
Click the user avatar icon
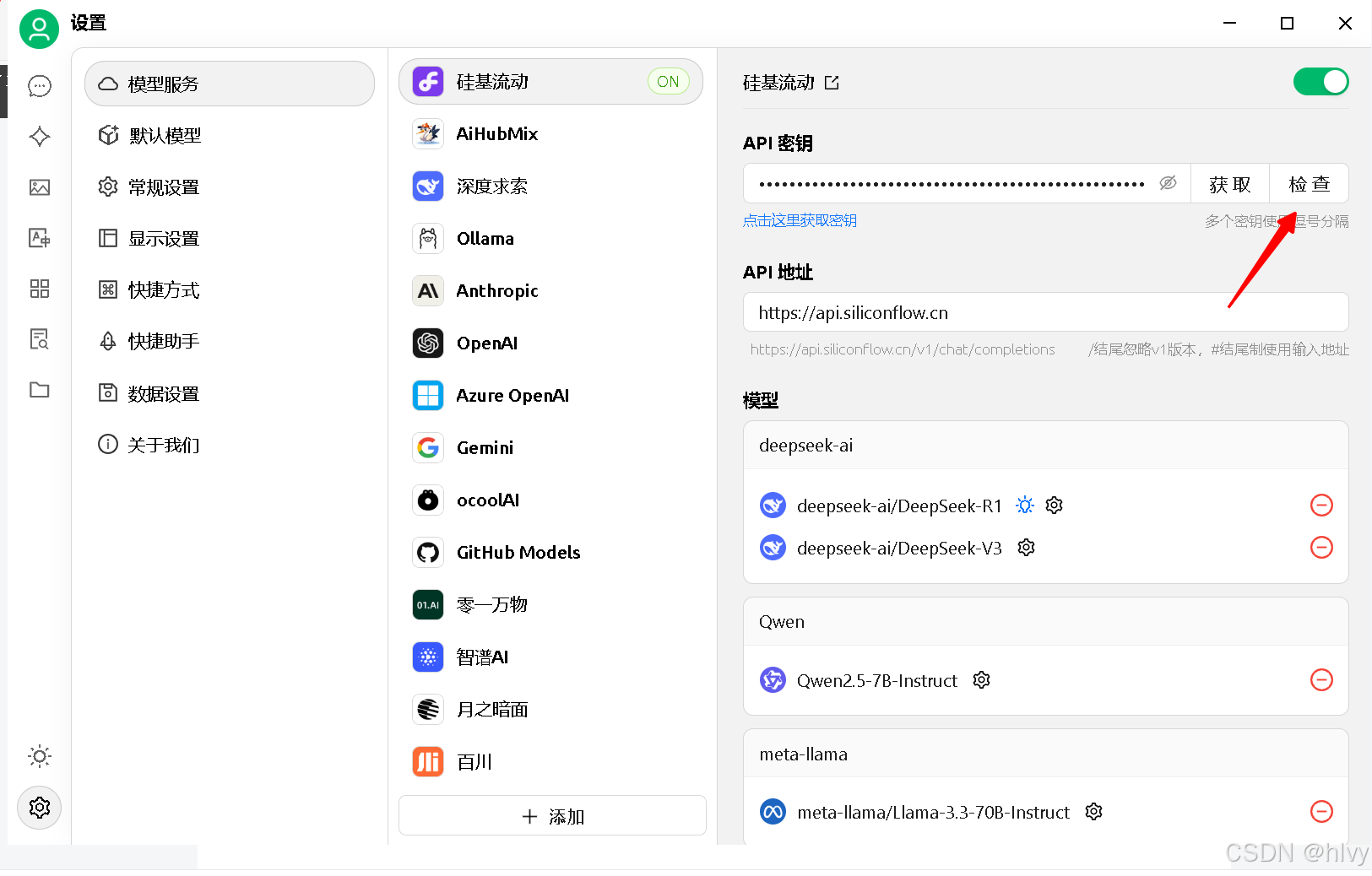[x=39, y=30]
